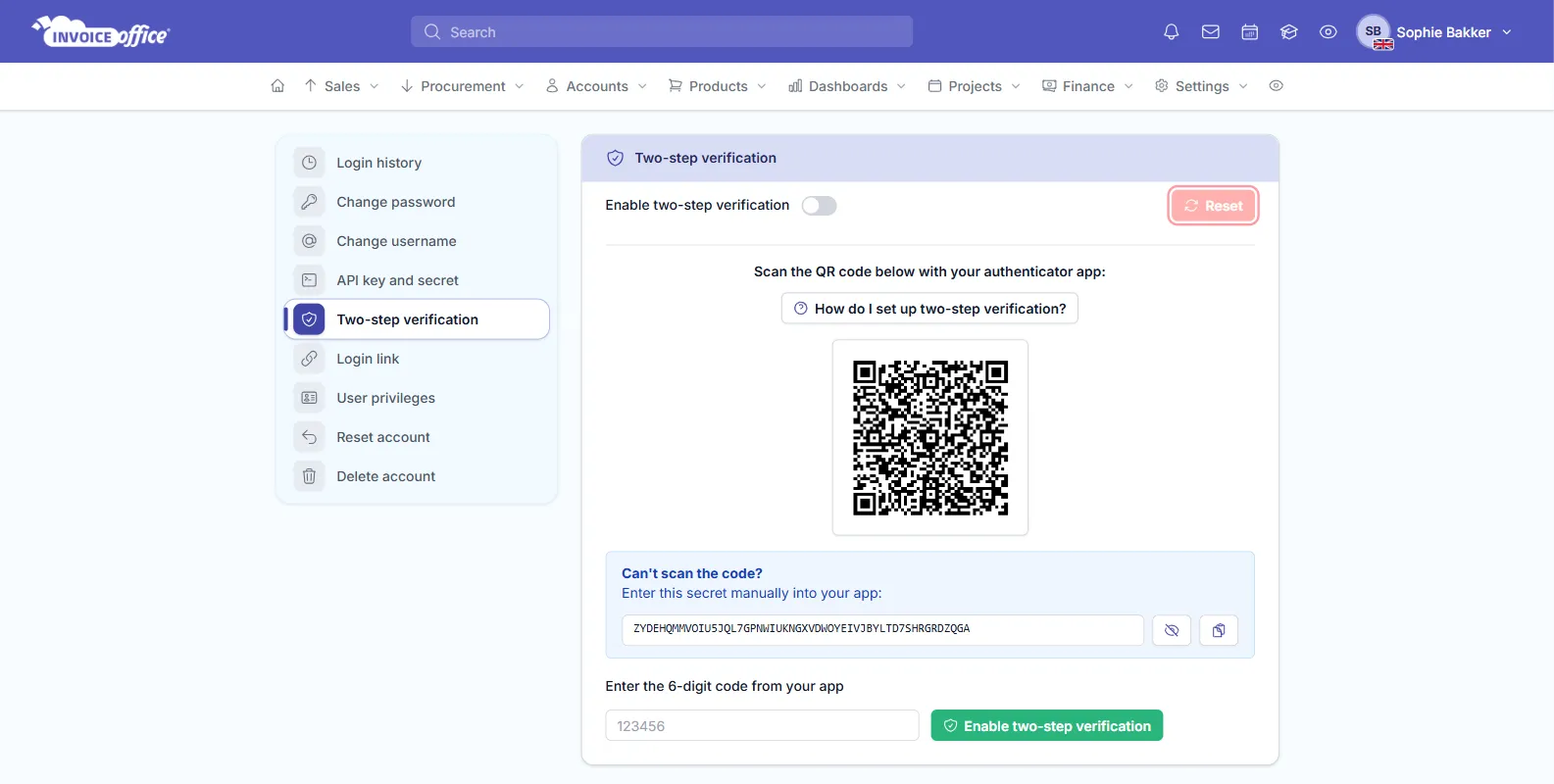
Task: Open the calendar icon in header
Action: (1250, 32)
